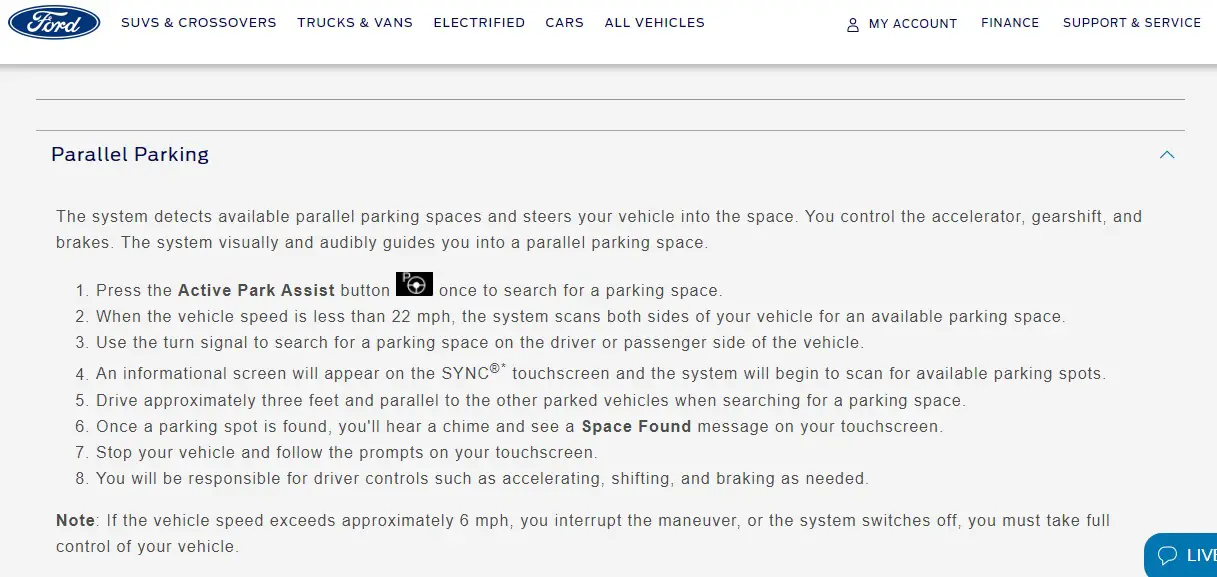The height and width of the screenshot is (577, 1217).
Task: Open the SUVs & Crossovers menu
Action: (x=199, y=22)
